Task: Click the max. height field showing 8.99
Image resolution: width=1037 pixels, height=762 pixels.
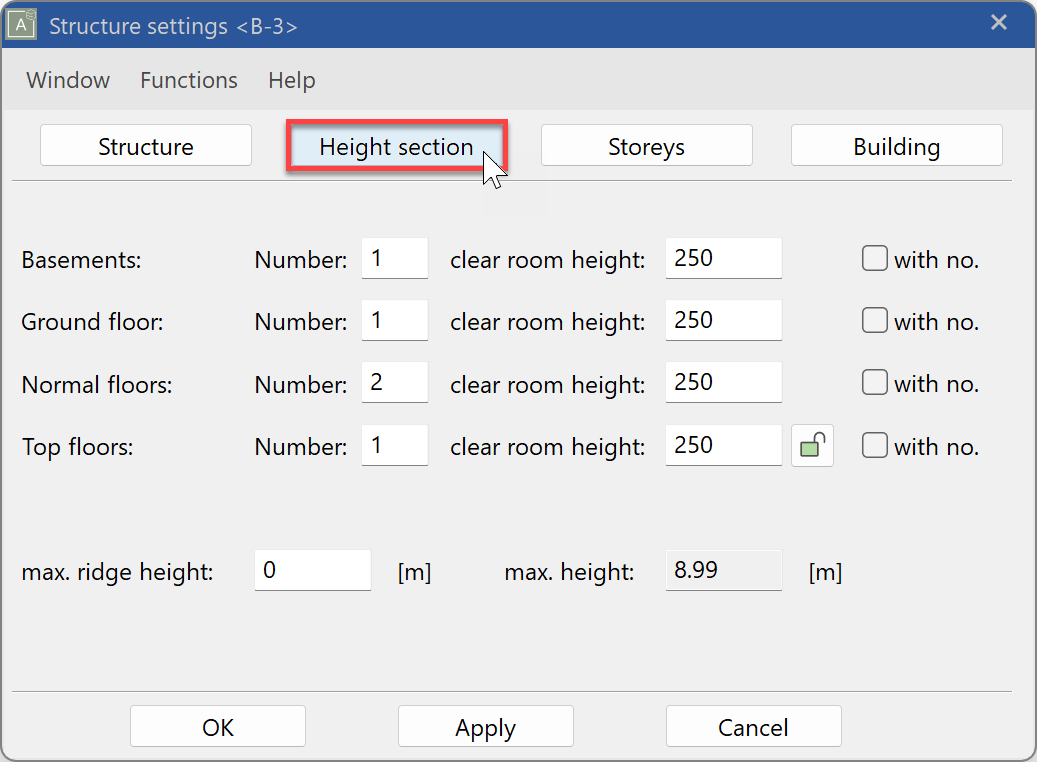Action: tap(723, 569)
